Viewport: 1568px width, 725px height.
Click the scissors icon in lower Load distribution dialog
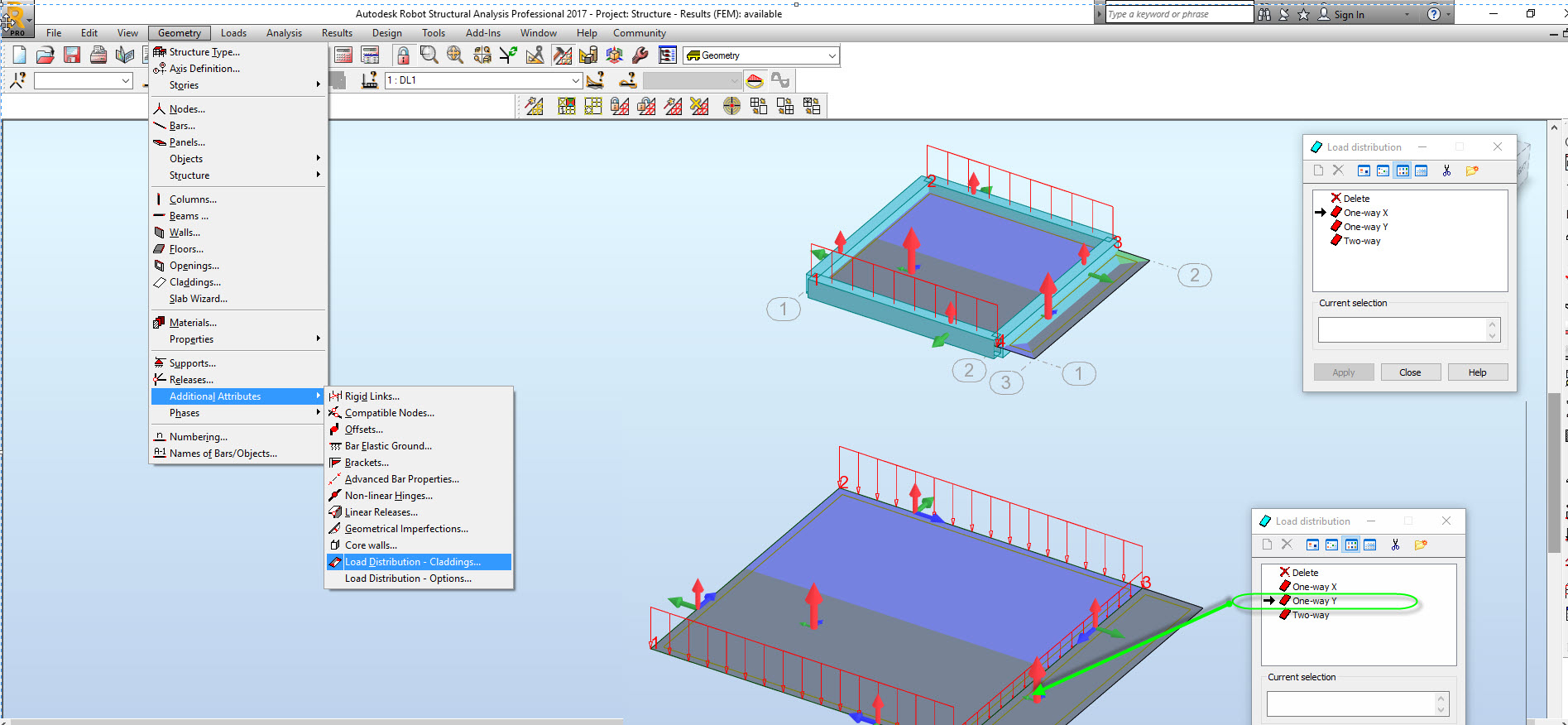coord(1395,545)
